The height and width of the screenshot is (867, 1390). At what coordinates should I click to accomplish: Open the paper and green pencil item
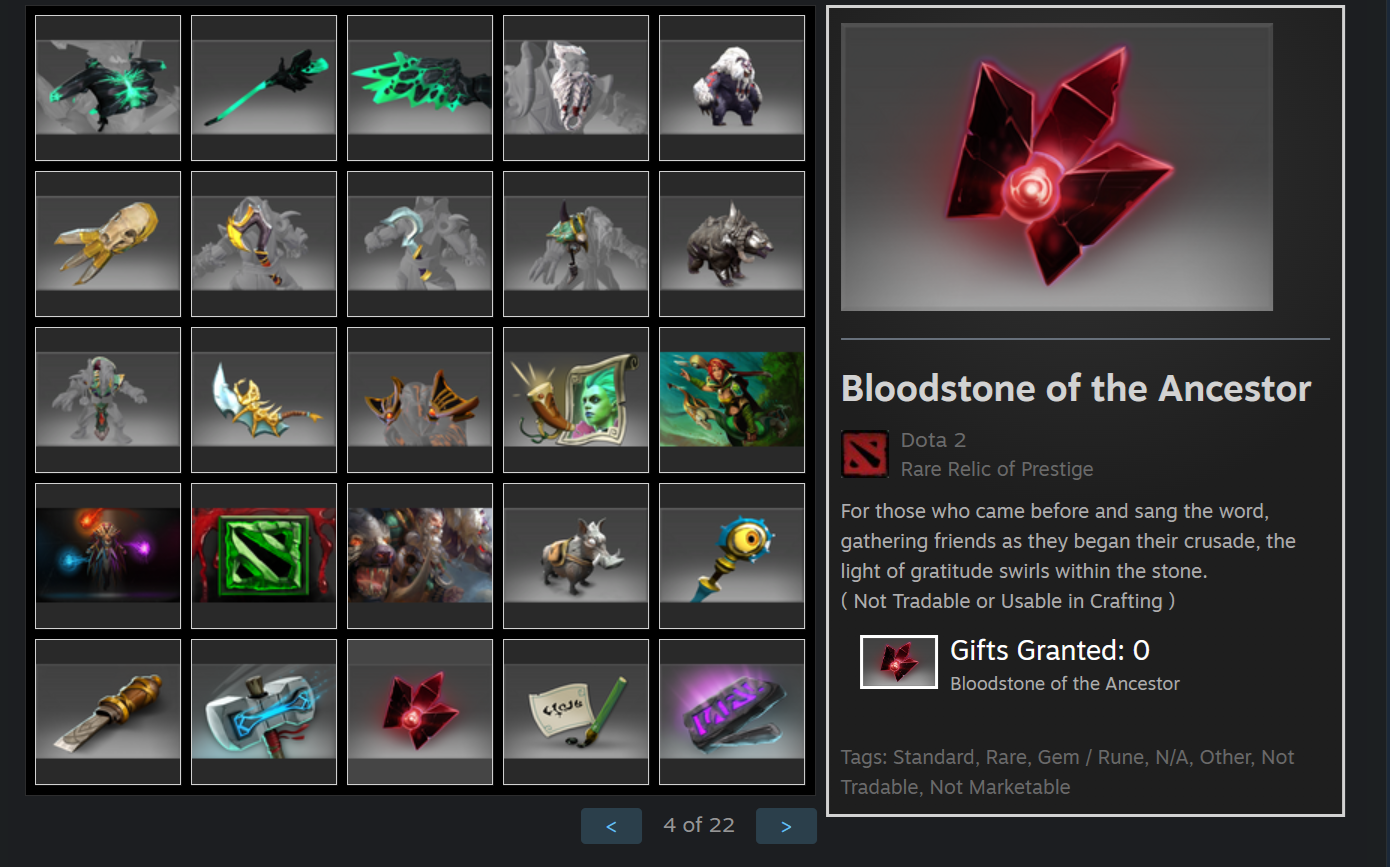576,712
